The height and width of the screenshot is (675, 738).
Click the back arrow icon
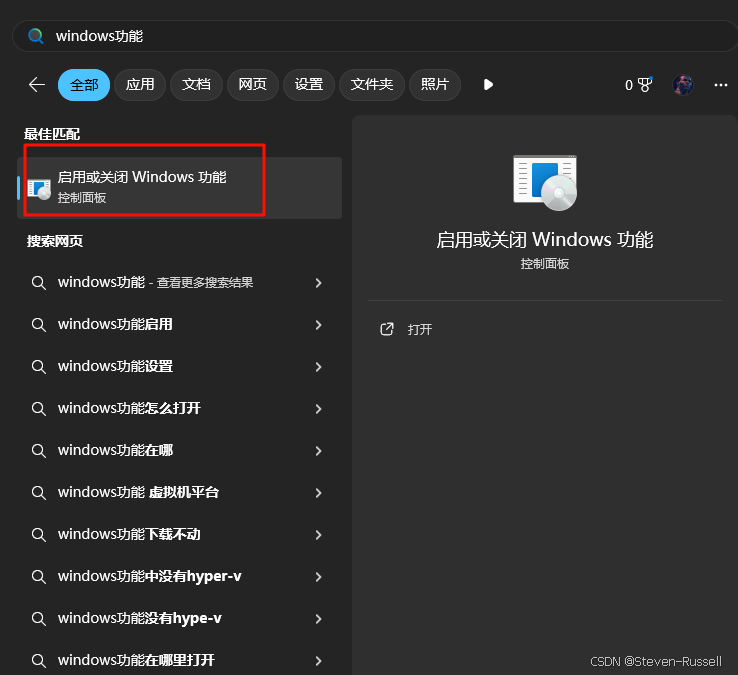[37, 85]
